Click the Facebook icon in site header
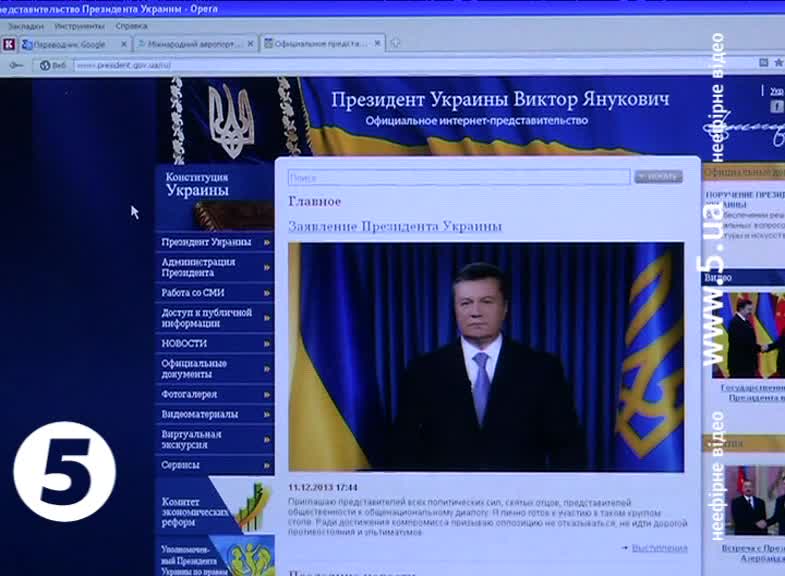 776,106
